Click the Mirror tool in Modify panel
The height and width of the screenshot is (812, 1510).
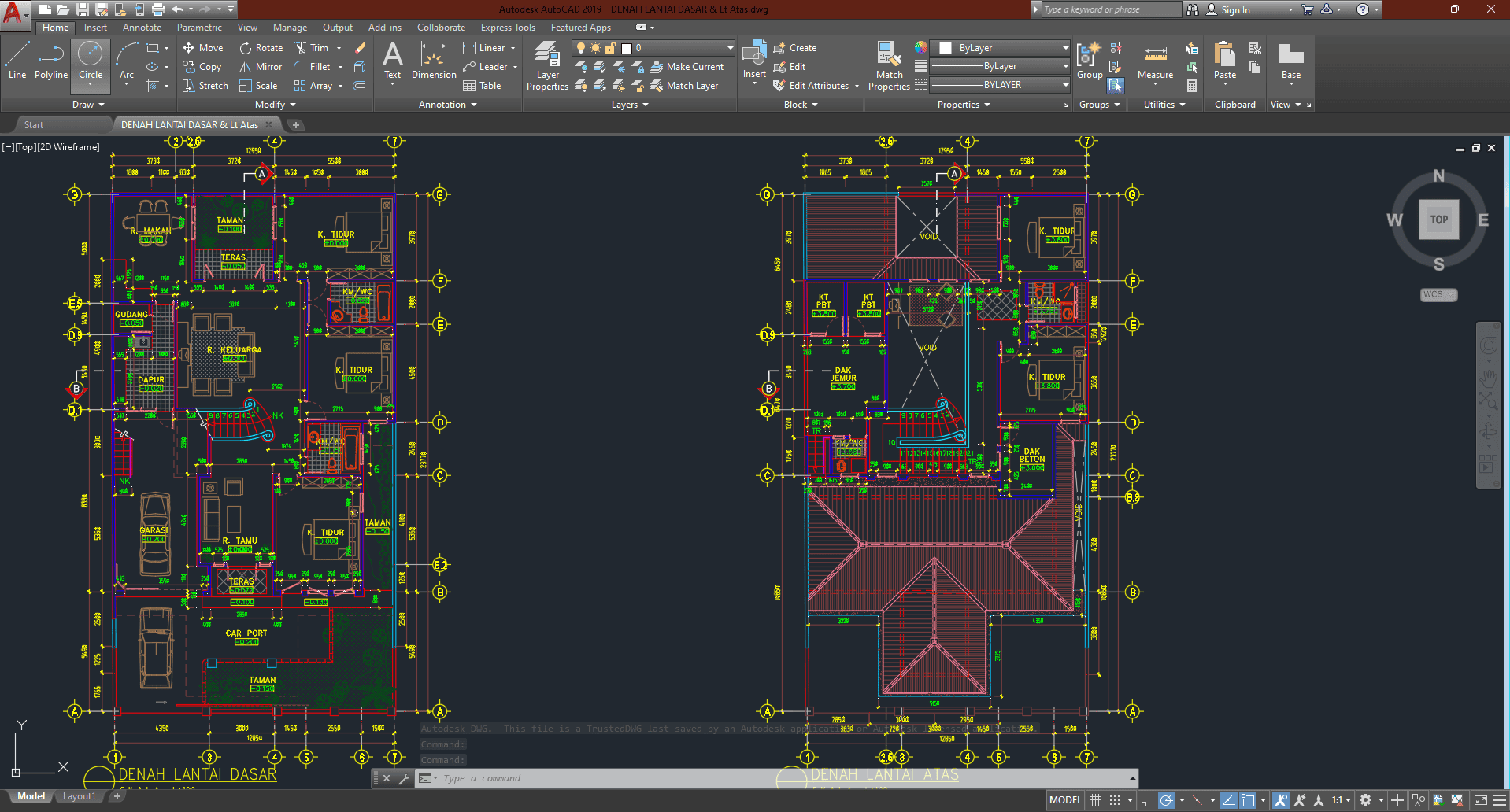click(261, 67)
